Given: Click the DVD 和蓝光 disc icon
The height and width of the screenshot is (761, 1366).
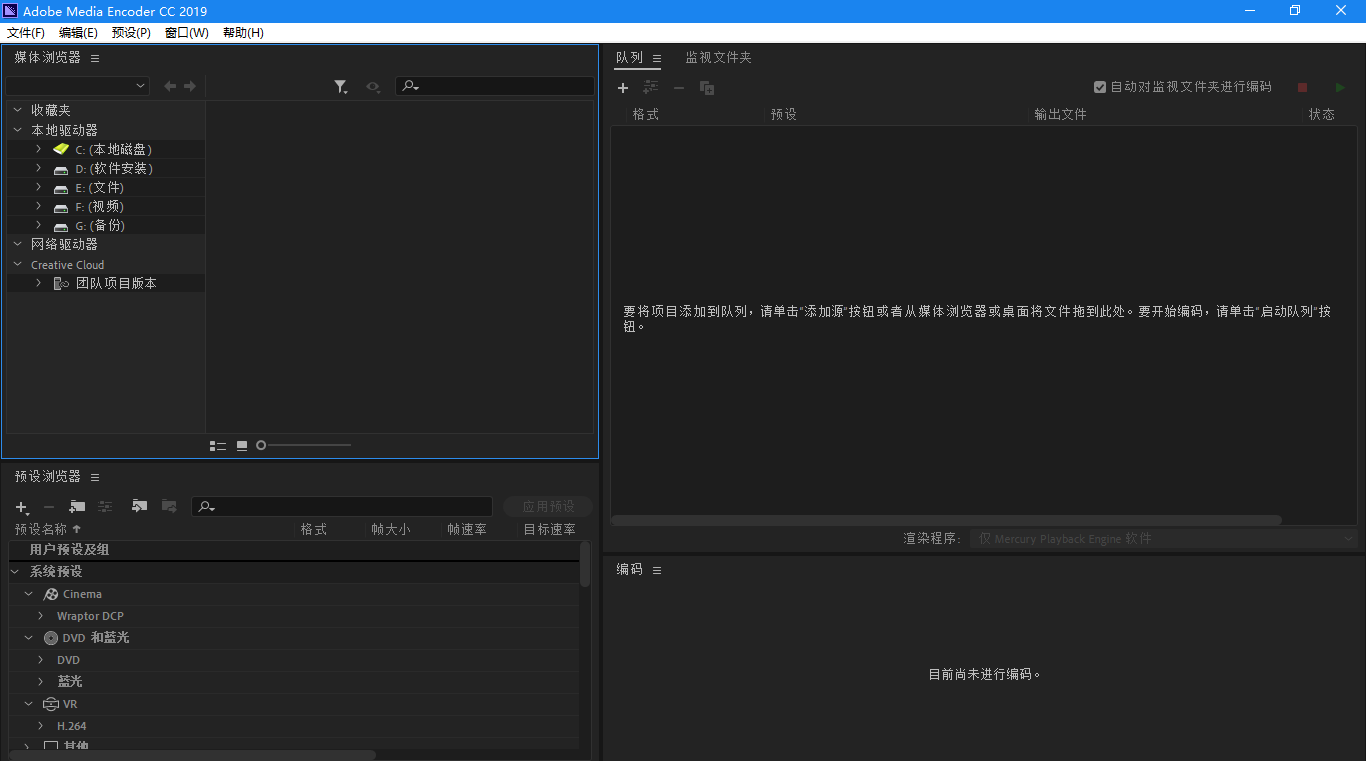Looking at the screenshot, I should pos(51,638).
